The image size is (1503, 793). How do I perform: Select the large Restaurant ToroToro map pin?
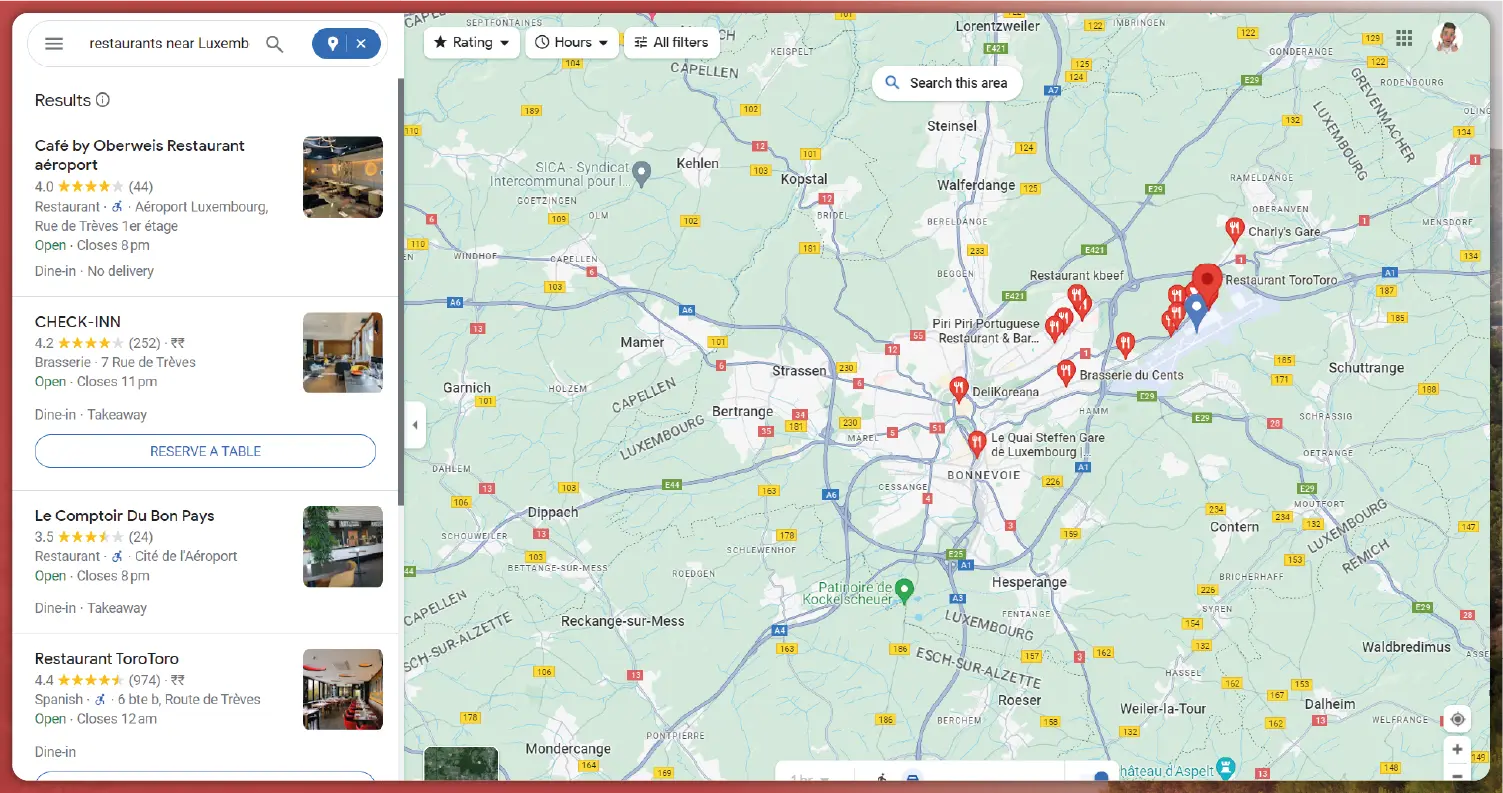[x=1207, y=284]
